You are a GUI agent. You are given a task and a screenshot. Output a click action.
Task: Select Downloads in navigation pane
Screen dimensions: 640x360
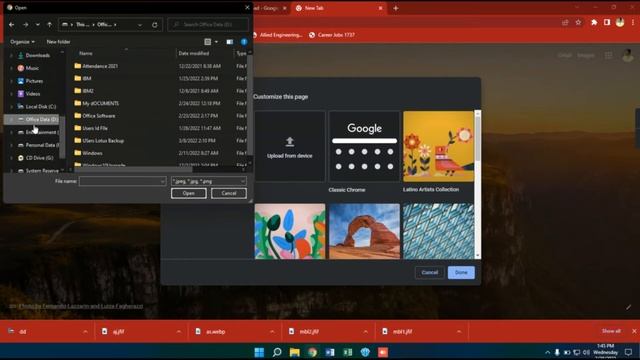click(x=38, y=56)
